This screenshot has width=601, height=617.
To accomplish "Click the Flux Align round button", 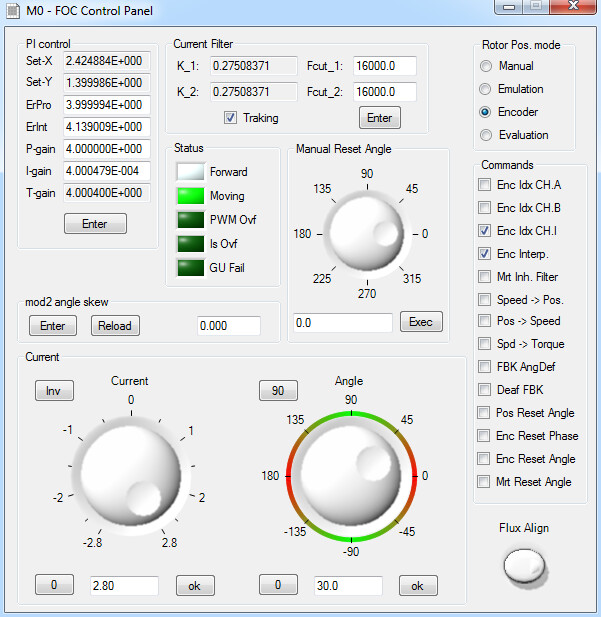I will coord(524,566).
